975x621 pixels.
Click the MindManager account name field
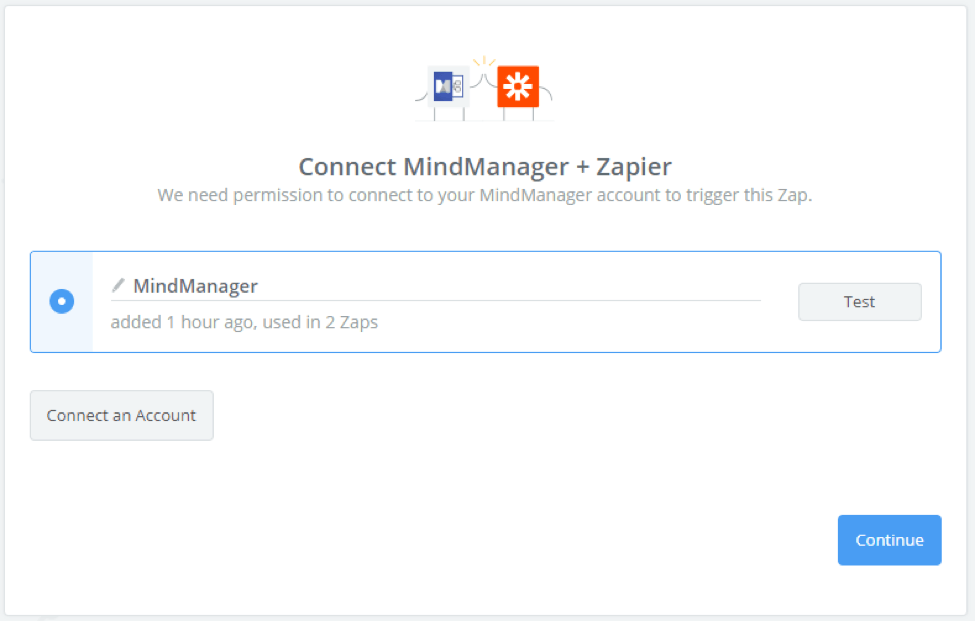[435, 286]
